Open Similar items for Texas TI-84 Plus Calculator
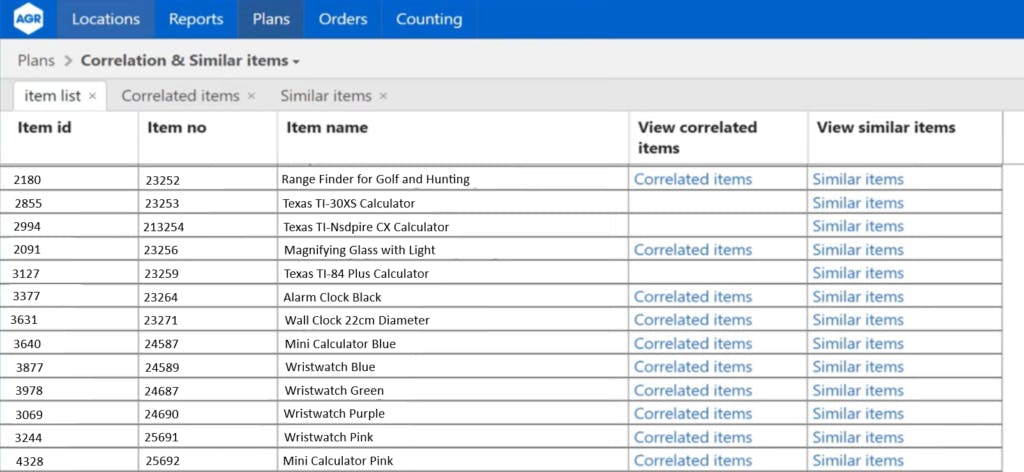 coord(858,273)
